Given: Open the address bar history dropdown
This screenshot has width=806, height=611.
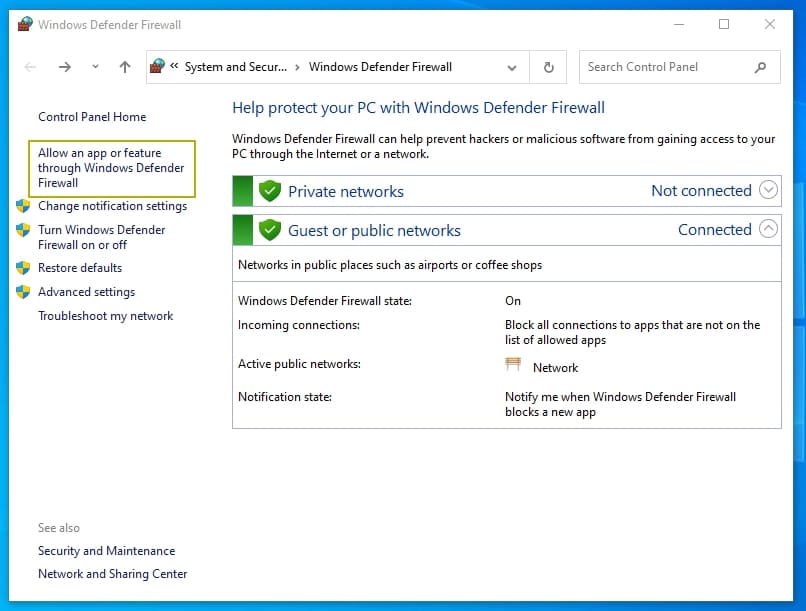Looking at the screenshot, I should click(x=511, y=67).
